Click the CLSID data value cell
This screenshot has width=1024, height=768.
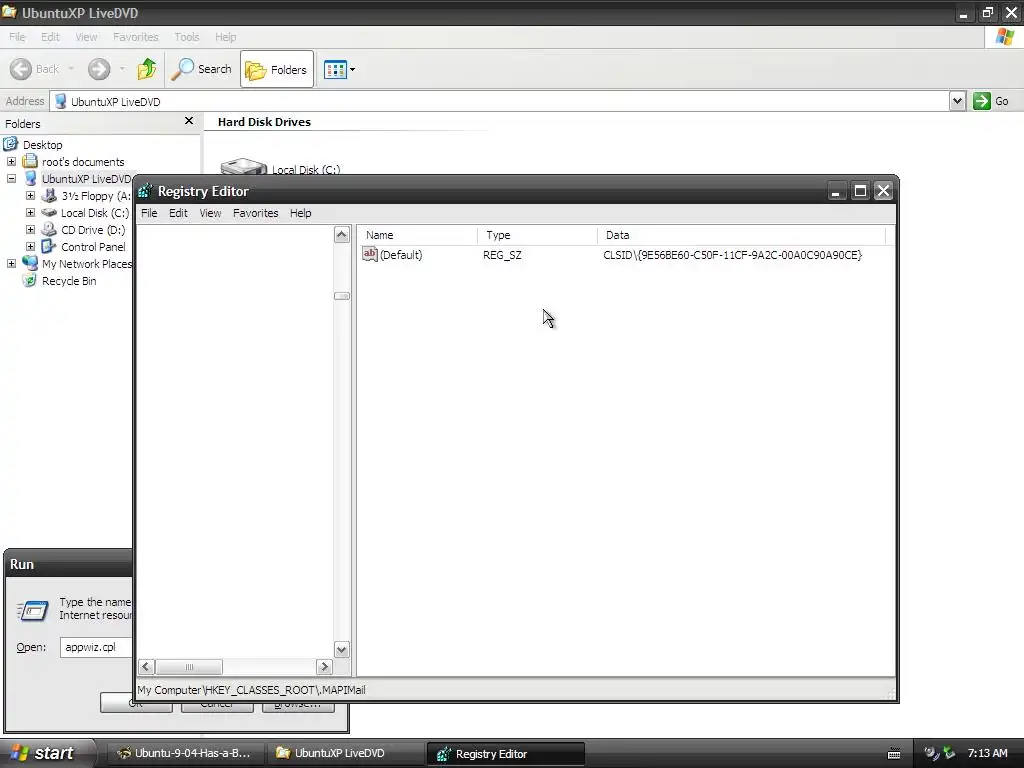[x=733, y=255]
